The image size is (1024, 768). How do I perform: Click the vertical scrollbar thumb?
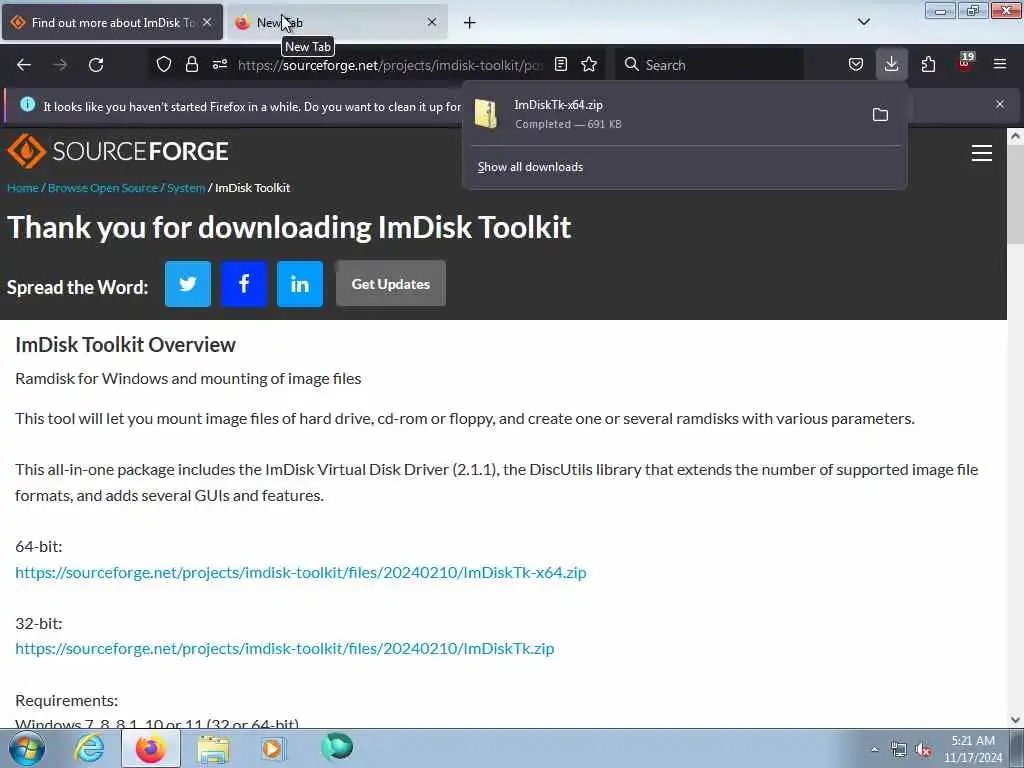[x=1015, y=195]
